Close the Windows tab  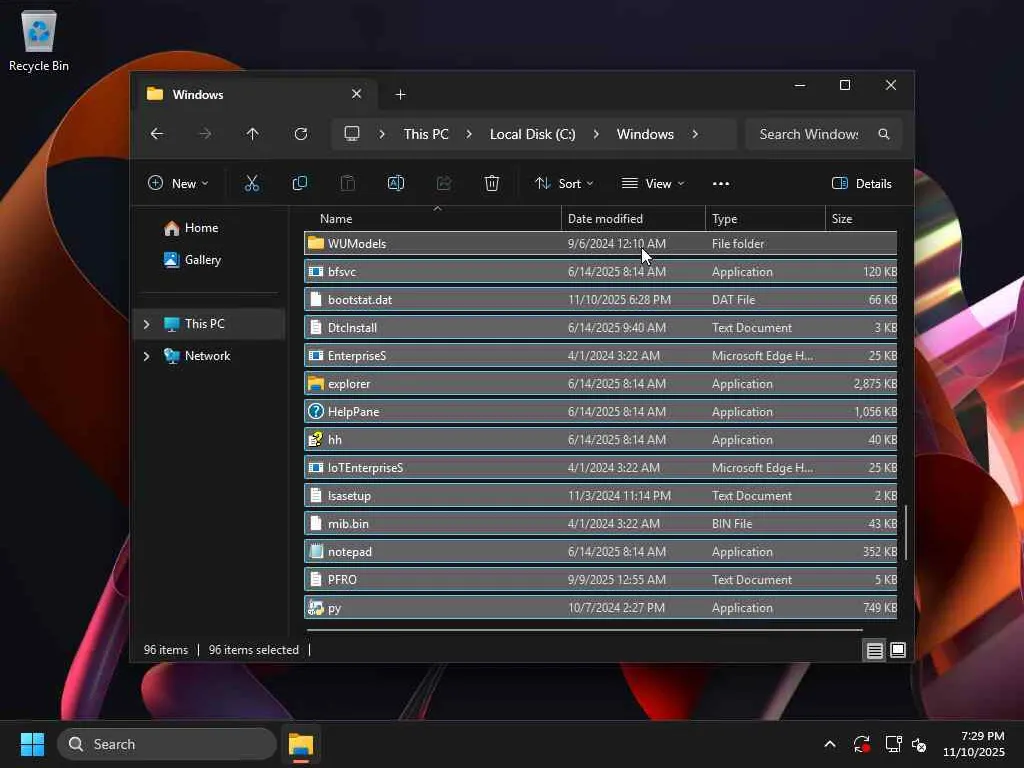tap(357, 94)
